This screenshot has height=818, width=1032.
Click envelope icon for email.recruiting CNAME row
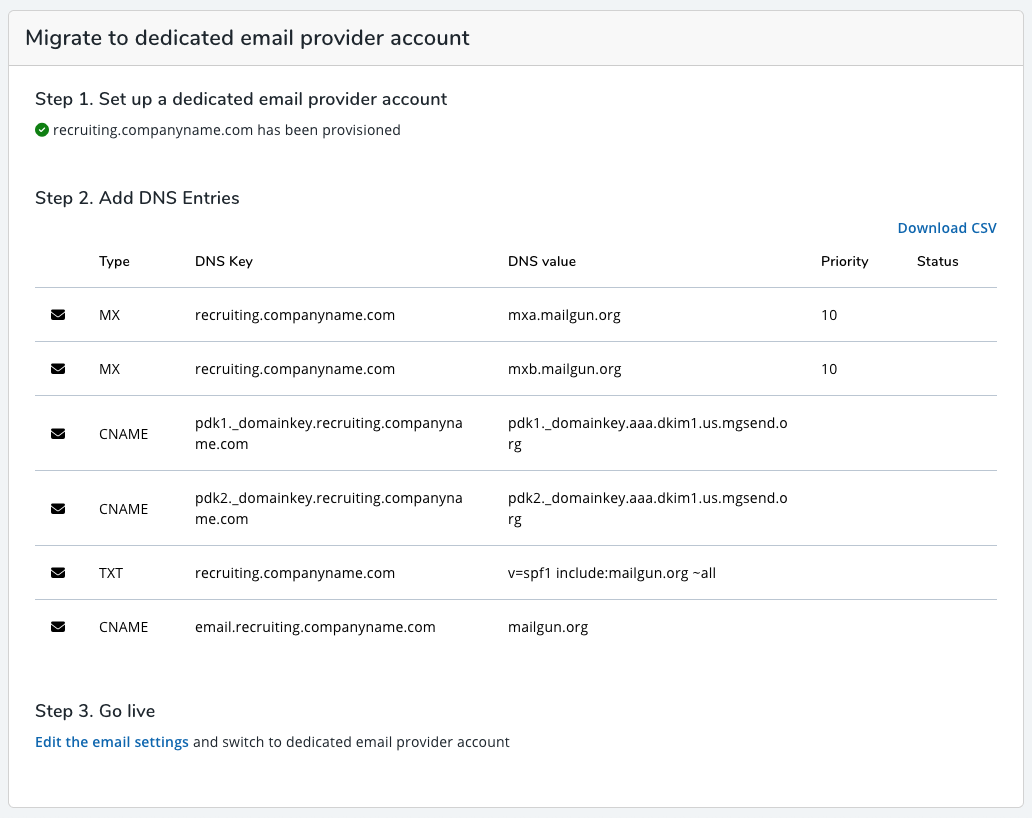point(58,627)
